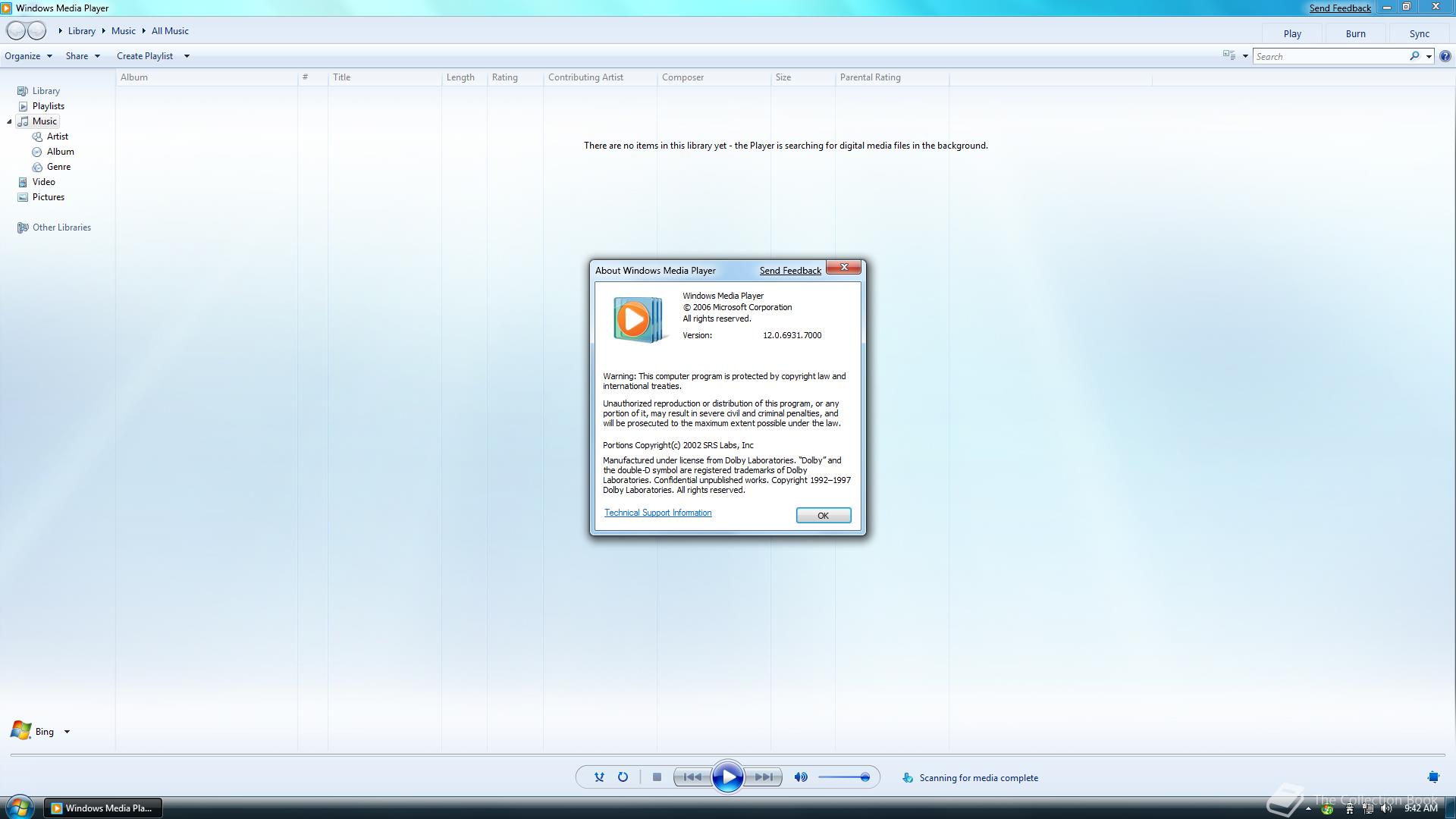Image resolution: width=1456 pixels, height=819 pixels.
Task: Open the Burn tab
Action: [1356, 34]
